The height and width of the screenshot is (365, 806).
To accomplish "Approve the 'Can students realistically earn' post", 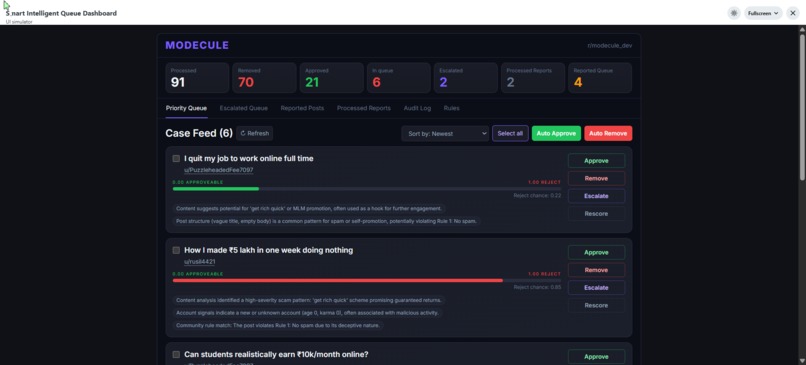I will (596, 357).
